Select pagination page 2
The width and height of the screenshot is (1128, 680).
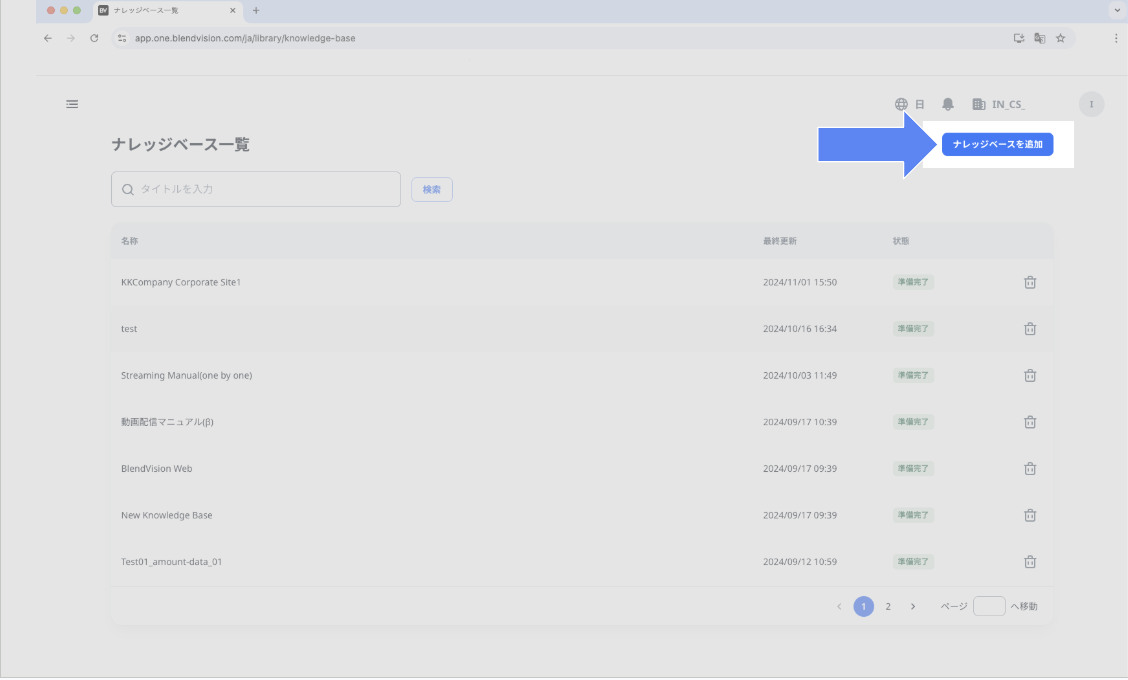pyautogui.click(x=888, y=607)
